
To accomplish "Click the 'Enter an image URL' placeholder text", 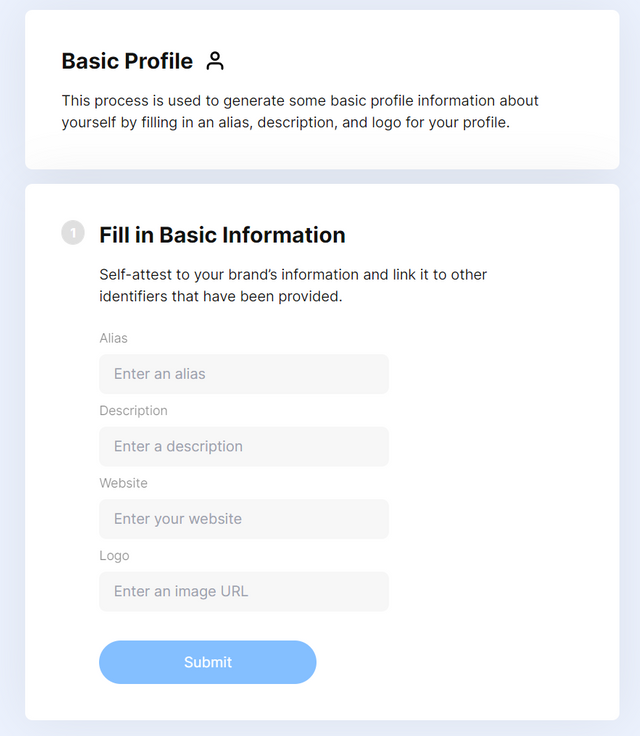I will click(x=181, y=591).
